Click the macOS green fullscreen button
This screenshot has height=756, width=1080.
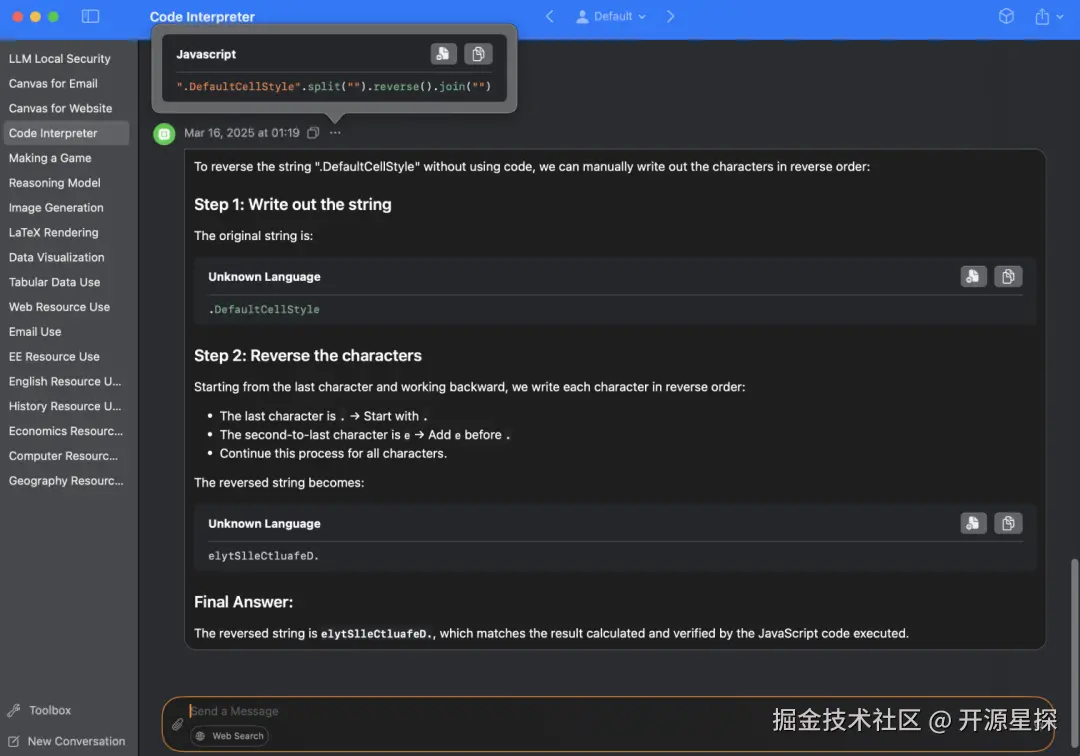pos(53,17)
